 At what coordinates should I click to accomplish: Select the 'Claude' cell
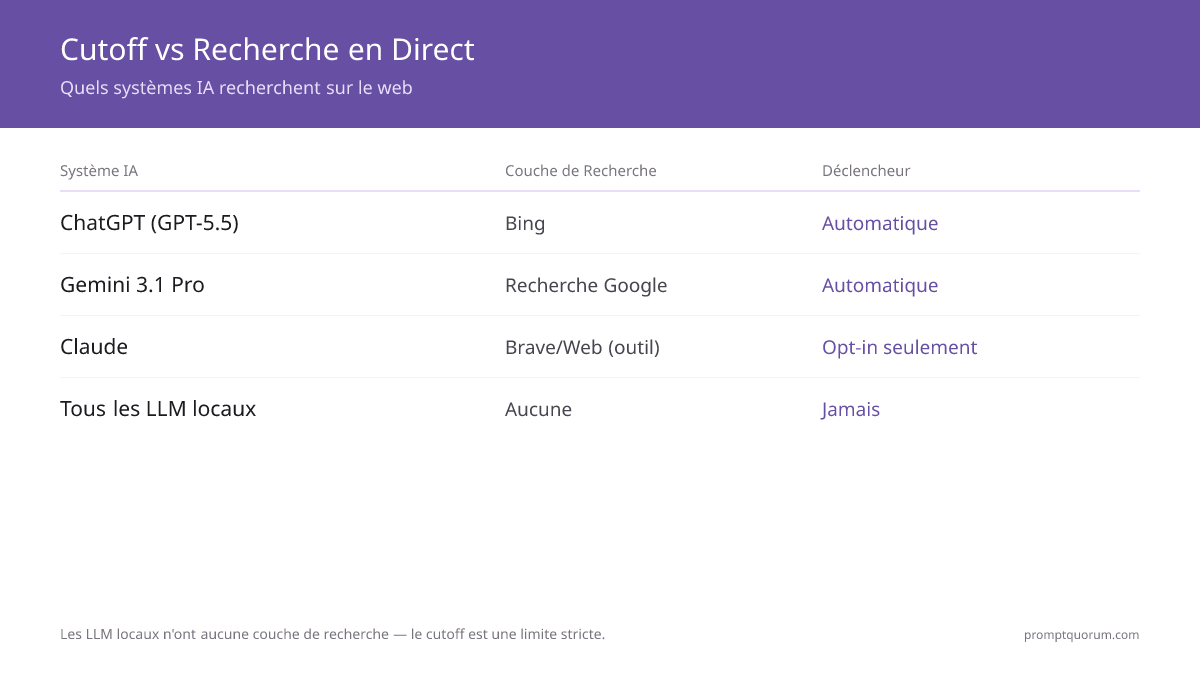(x=94, y=347)
